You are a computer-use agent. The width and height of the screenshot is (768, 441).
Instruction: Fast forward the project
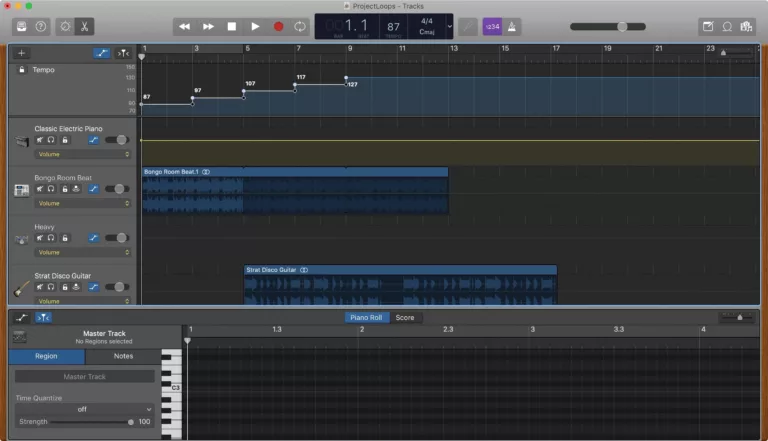(208, 26)
